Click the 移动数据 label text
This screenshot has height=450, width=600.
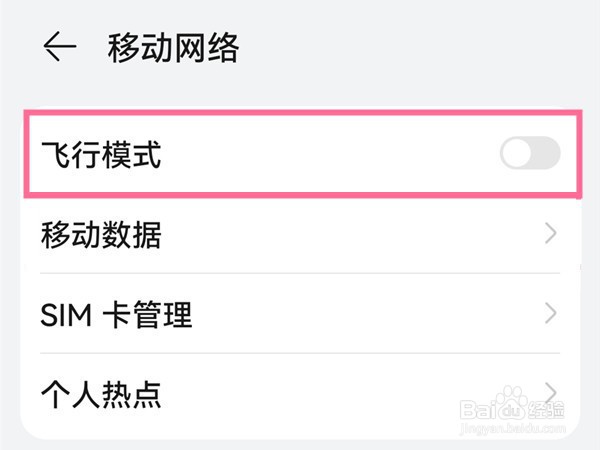tap(101, 236)
